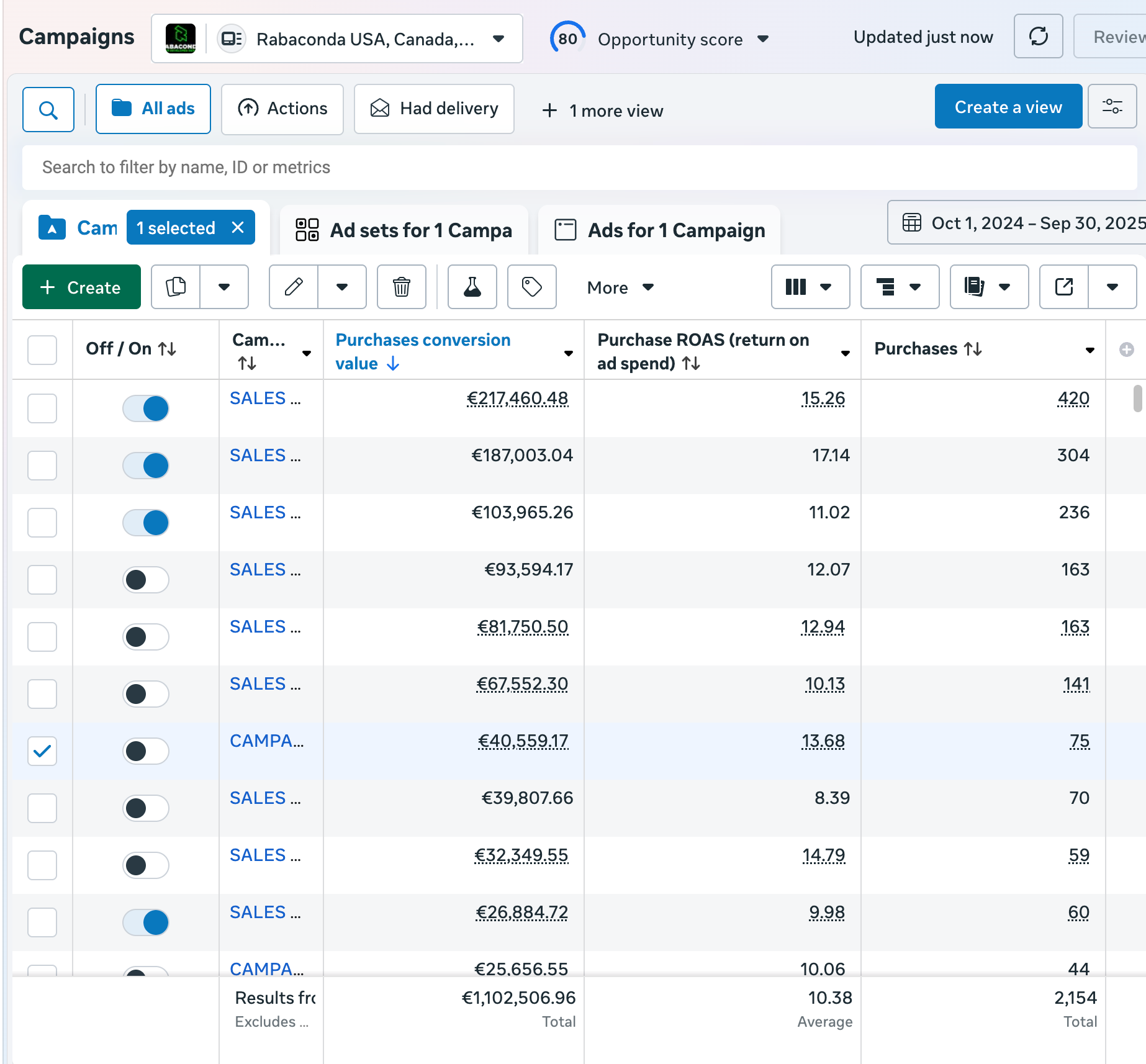Click the tag rules icon
The height and width of the screenshot is (1064, 1146).
coord(531,287)
